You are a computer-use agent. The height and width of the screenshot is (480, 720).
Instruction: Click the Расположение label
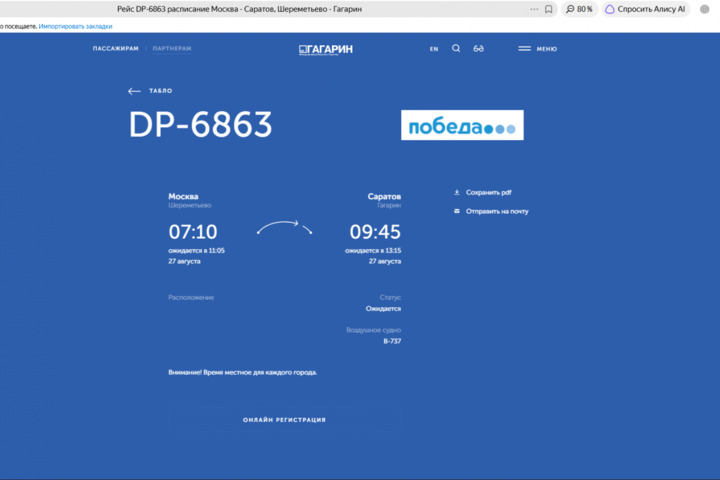(191, 298)
